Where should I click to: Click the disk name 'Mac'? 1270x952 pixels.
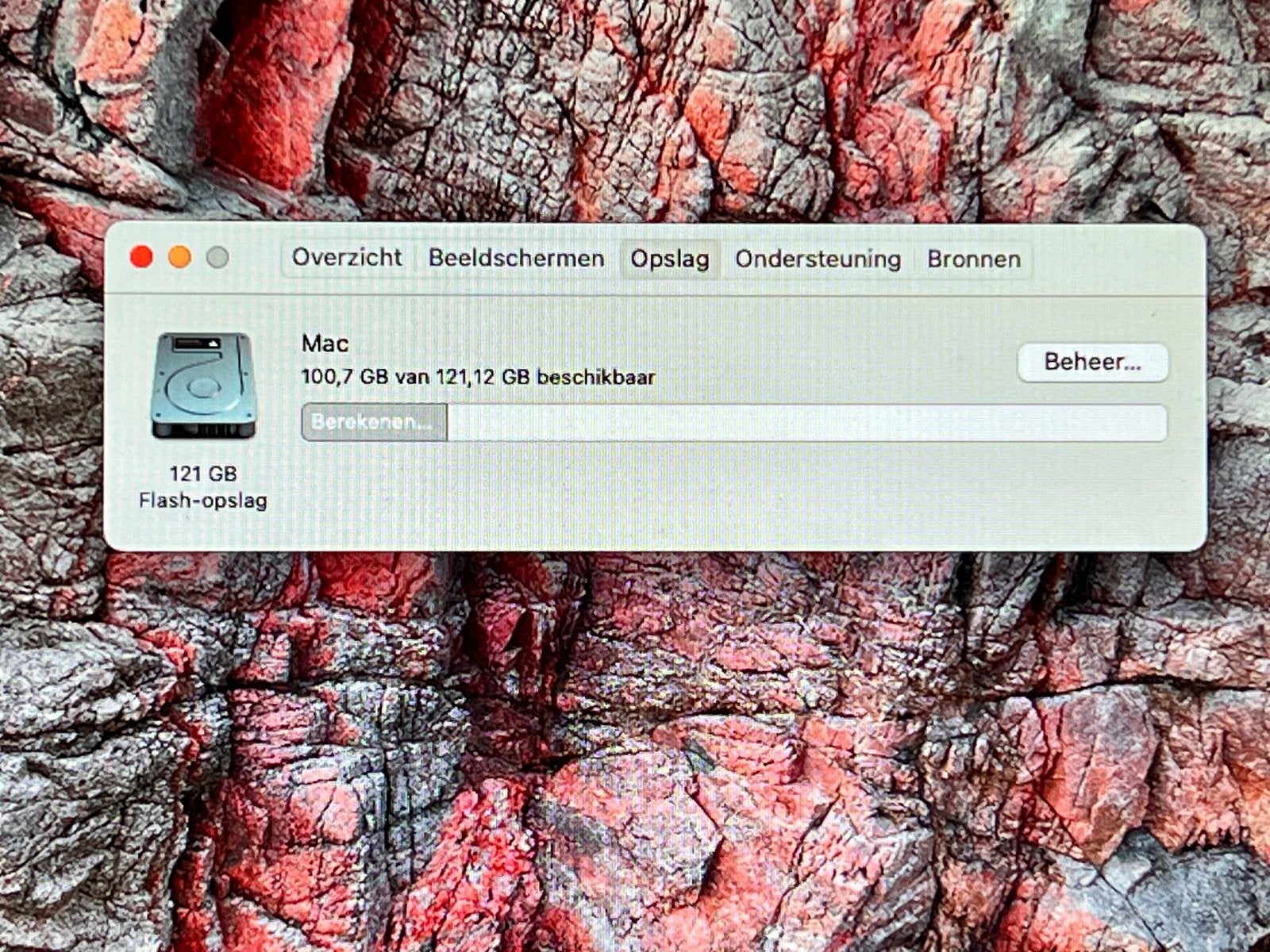click(x=325, y=344)
